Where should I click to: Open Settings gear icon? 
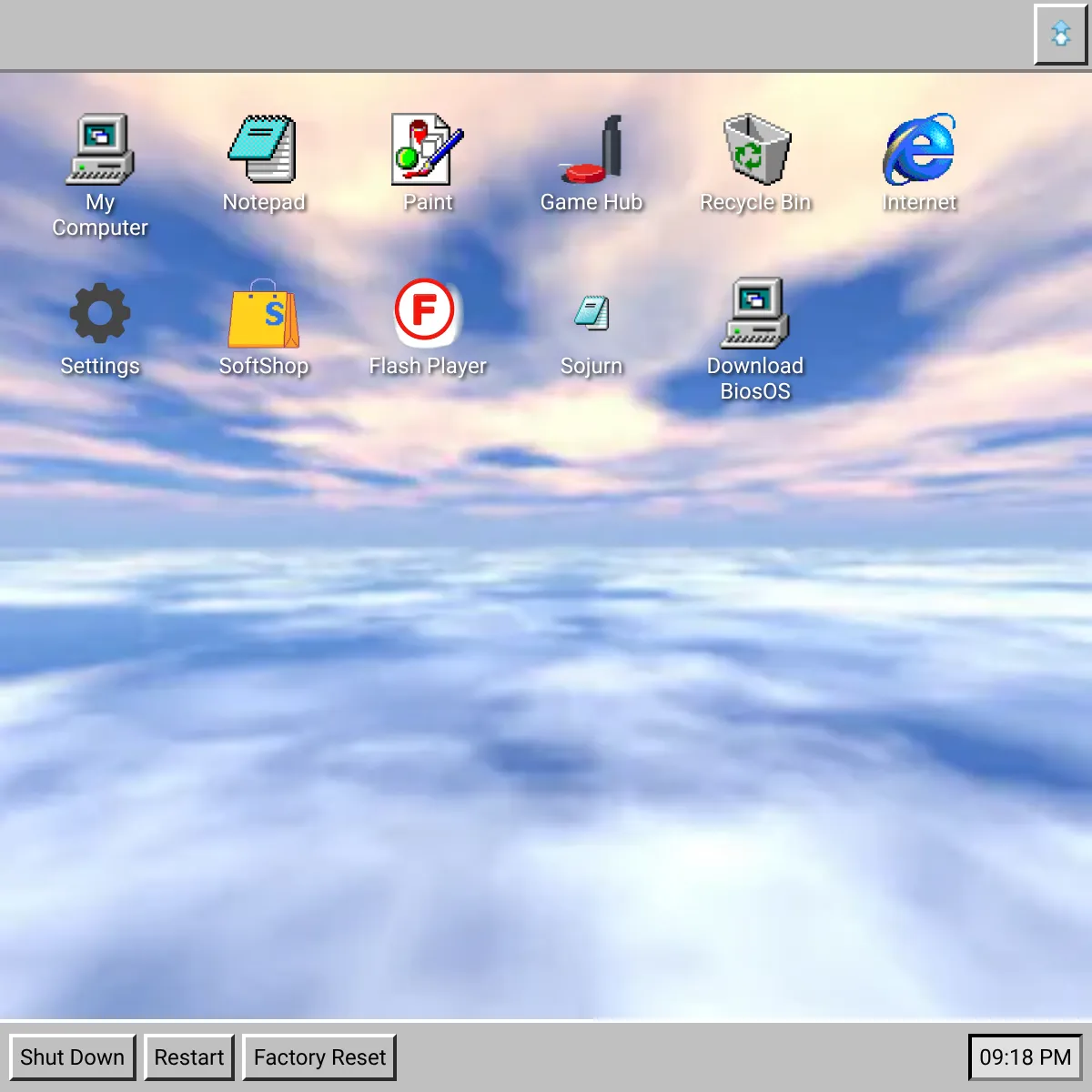(100, 313)
